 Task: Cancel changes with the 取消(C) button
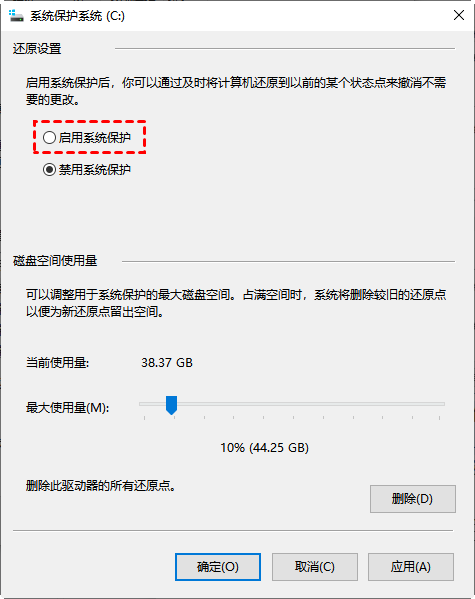point(315,567)
